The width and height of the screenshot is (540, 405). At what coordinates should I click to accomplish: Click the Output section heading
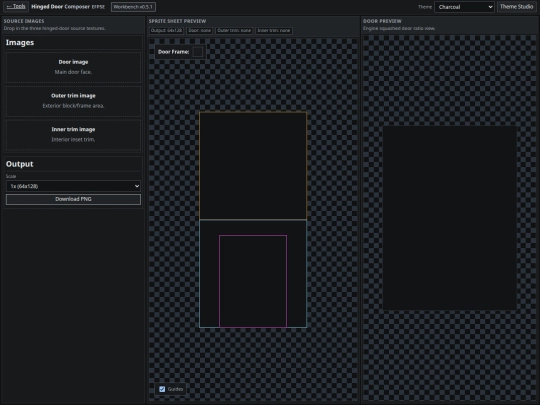click(x=20, y=164)
